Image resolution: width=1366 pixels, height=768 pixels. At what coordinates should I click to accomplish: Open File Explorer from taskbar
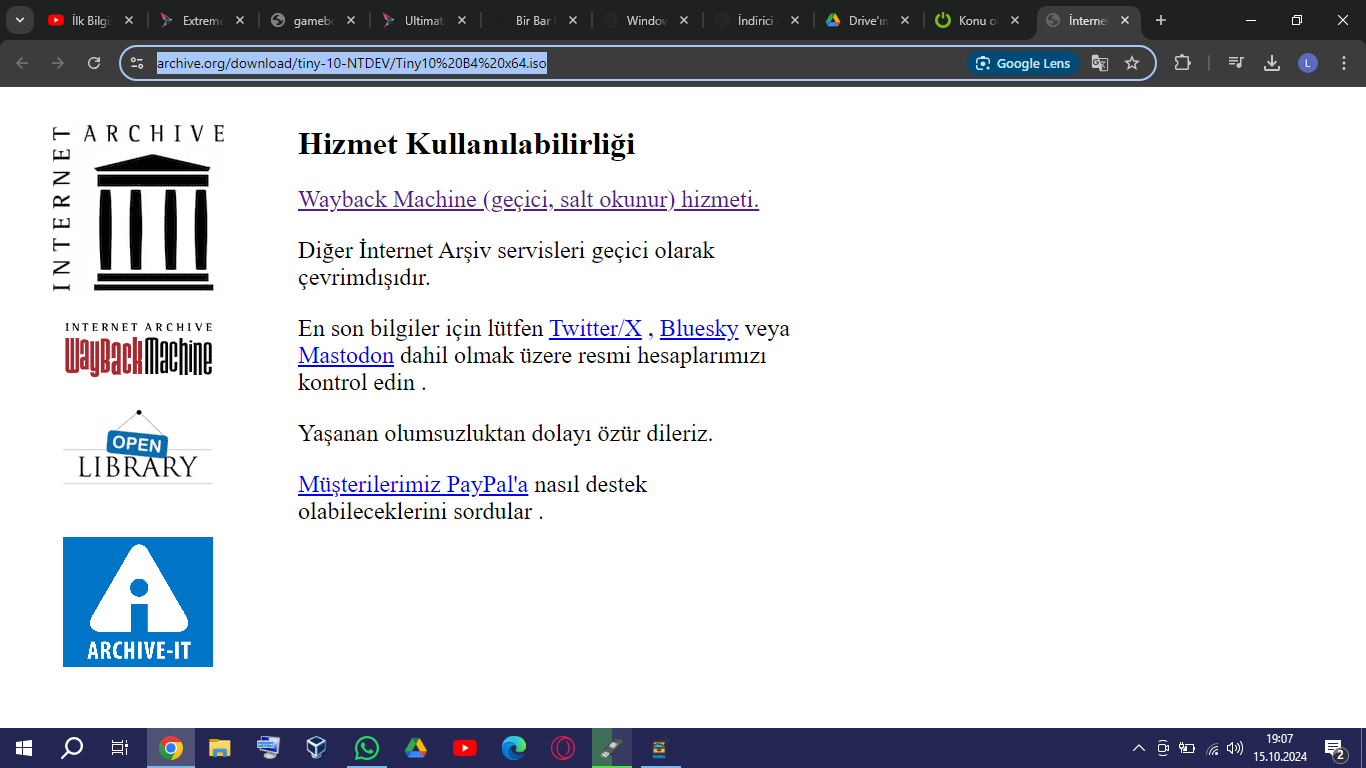pyautogui.click(x=220, y=748)
